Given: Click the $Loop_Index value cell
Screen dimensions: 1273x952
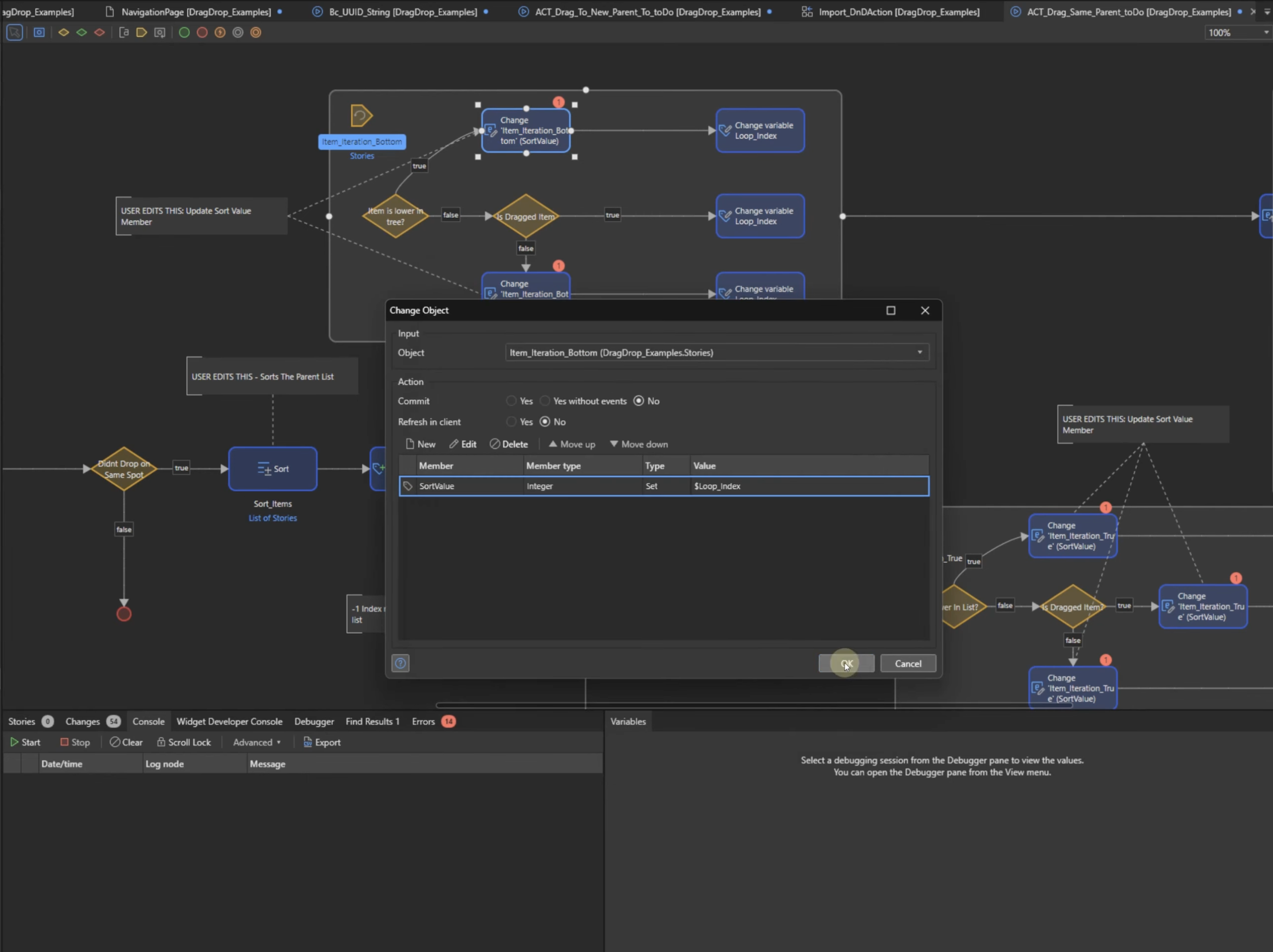Looking at the screenshot, I should coord(809,486).
